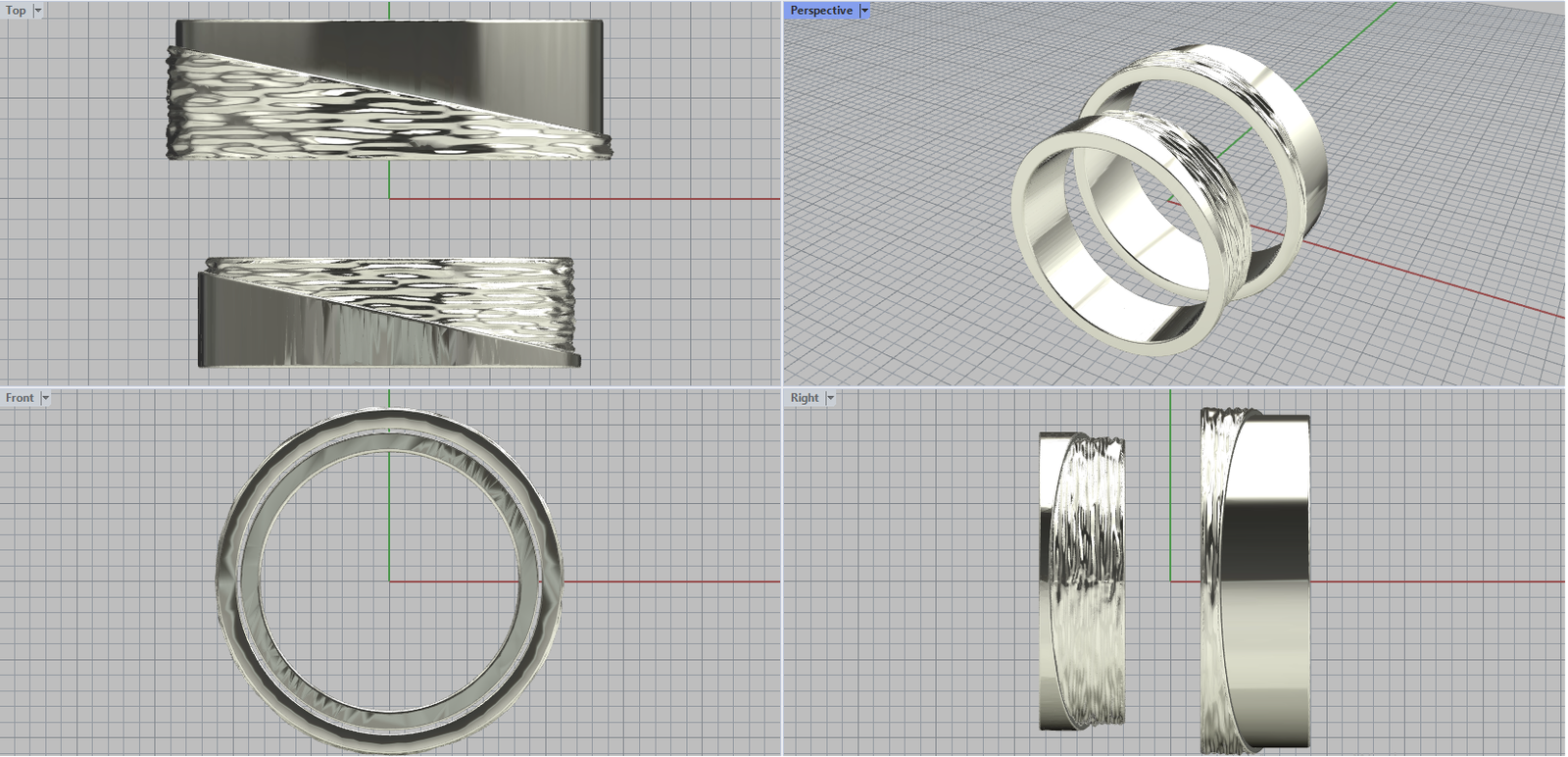This screenshot has width=1568, height=757.
Task: Click the Front viewport title label
Action: click(19, 397)
